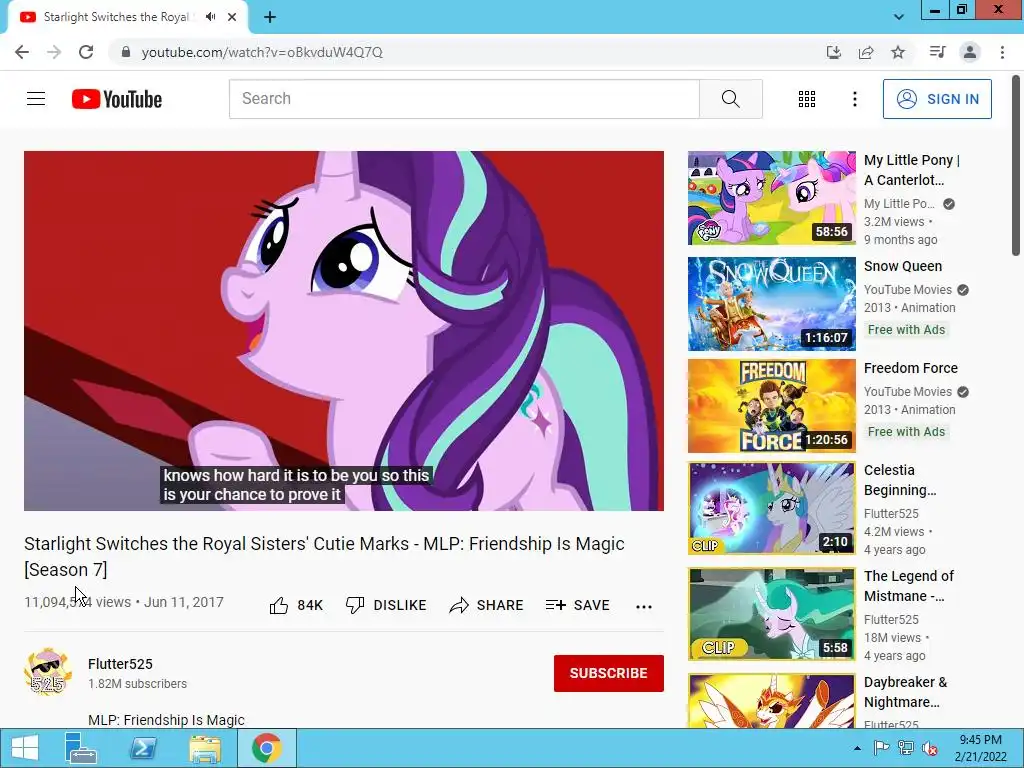Go to YouTube home via logo

pos(117,99)
